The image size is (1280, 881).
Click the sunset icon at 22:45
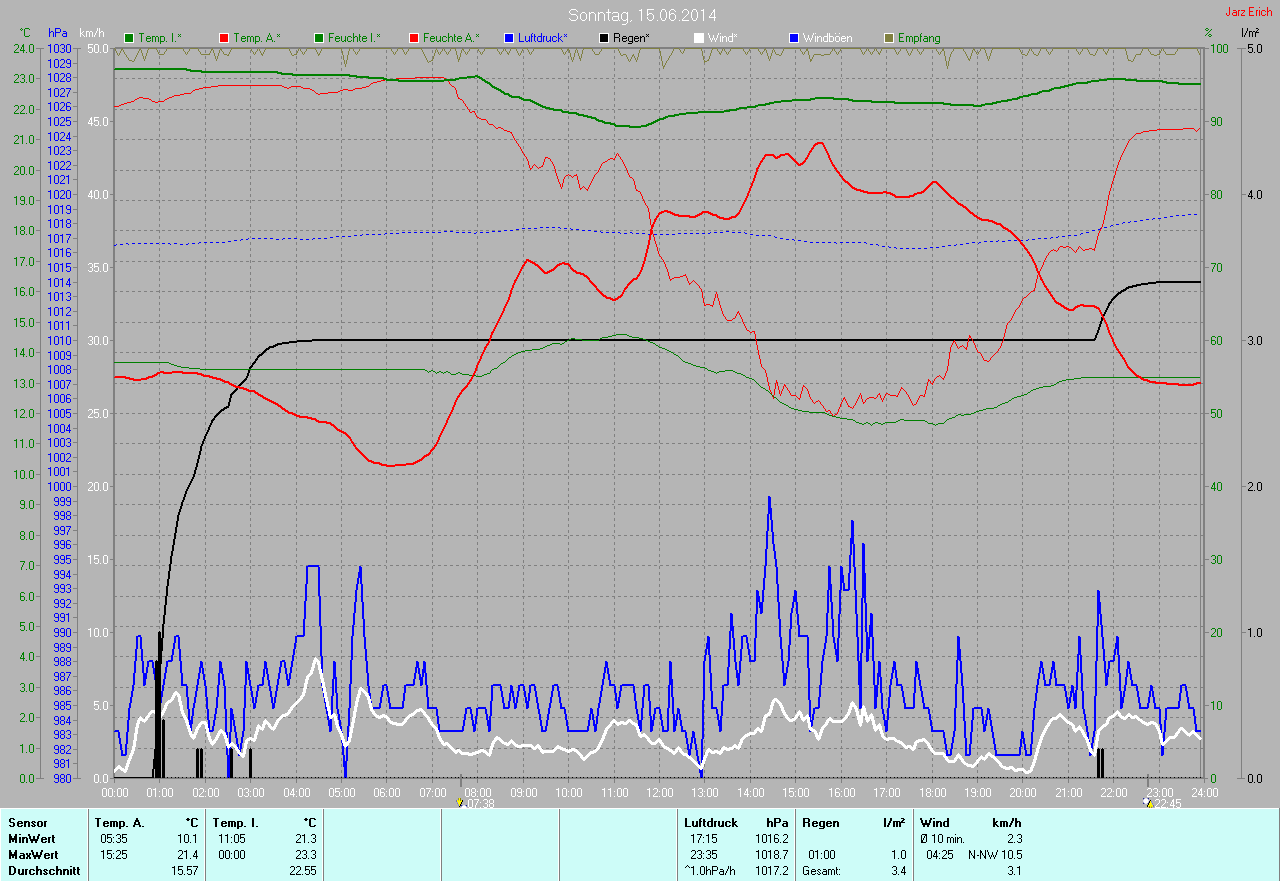pyautogui.click(x=1149, y=802)
